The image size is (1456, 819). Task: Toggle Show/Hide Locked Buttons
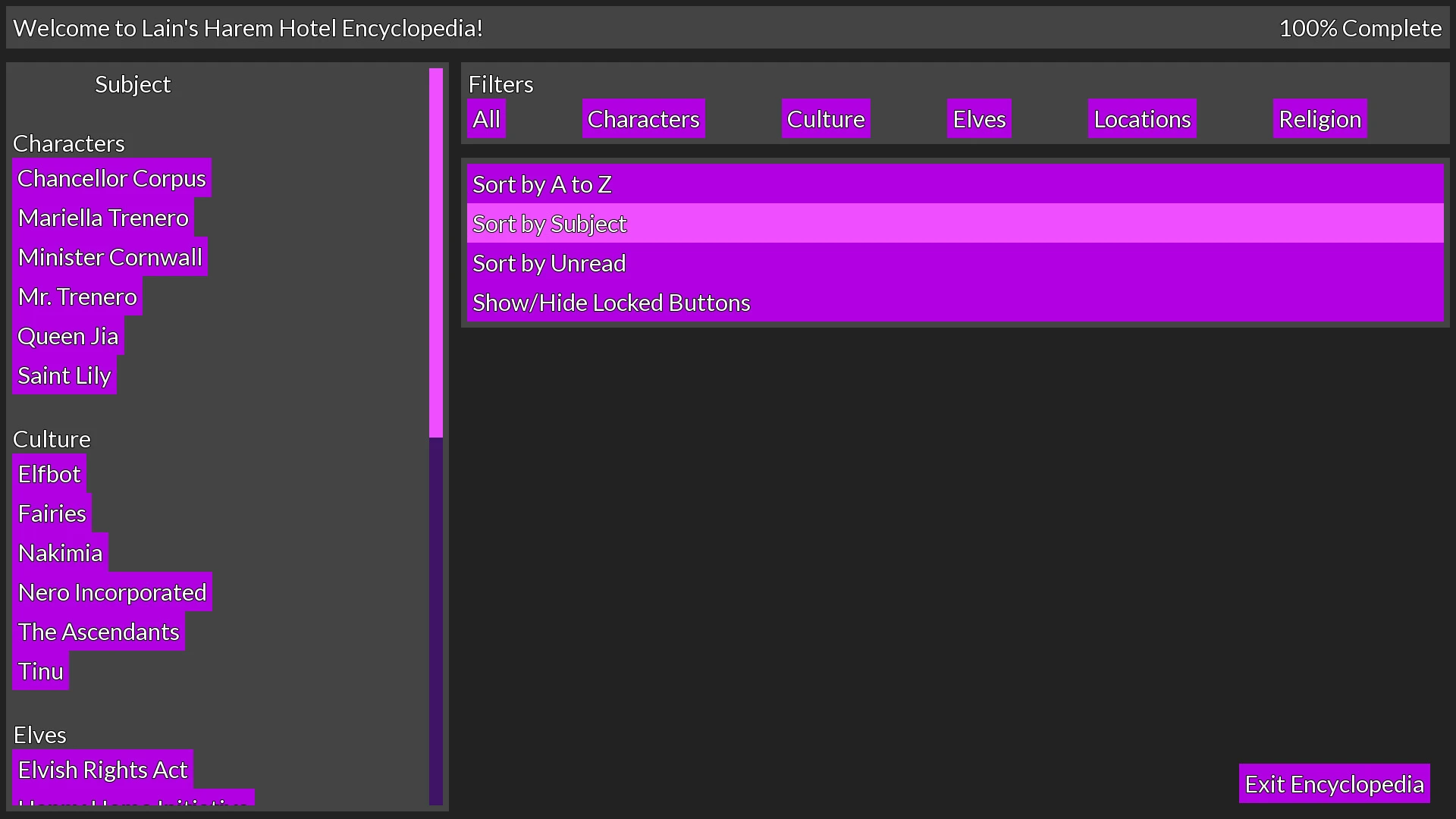coord(611,302)
